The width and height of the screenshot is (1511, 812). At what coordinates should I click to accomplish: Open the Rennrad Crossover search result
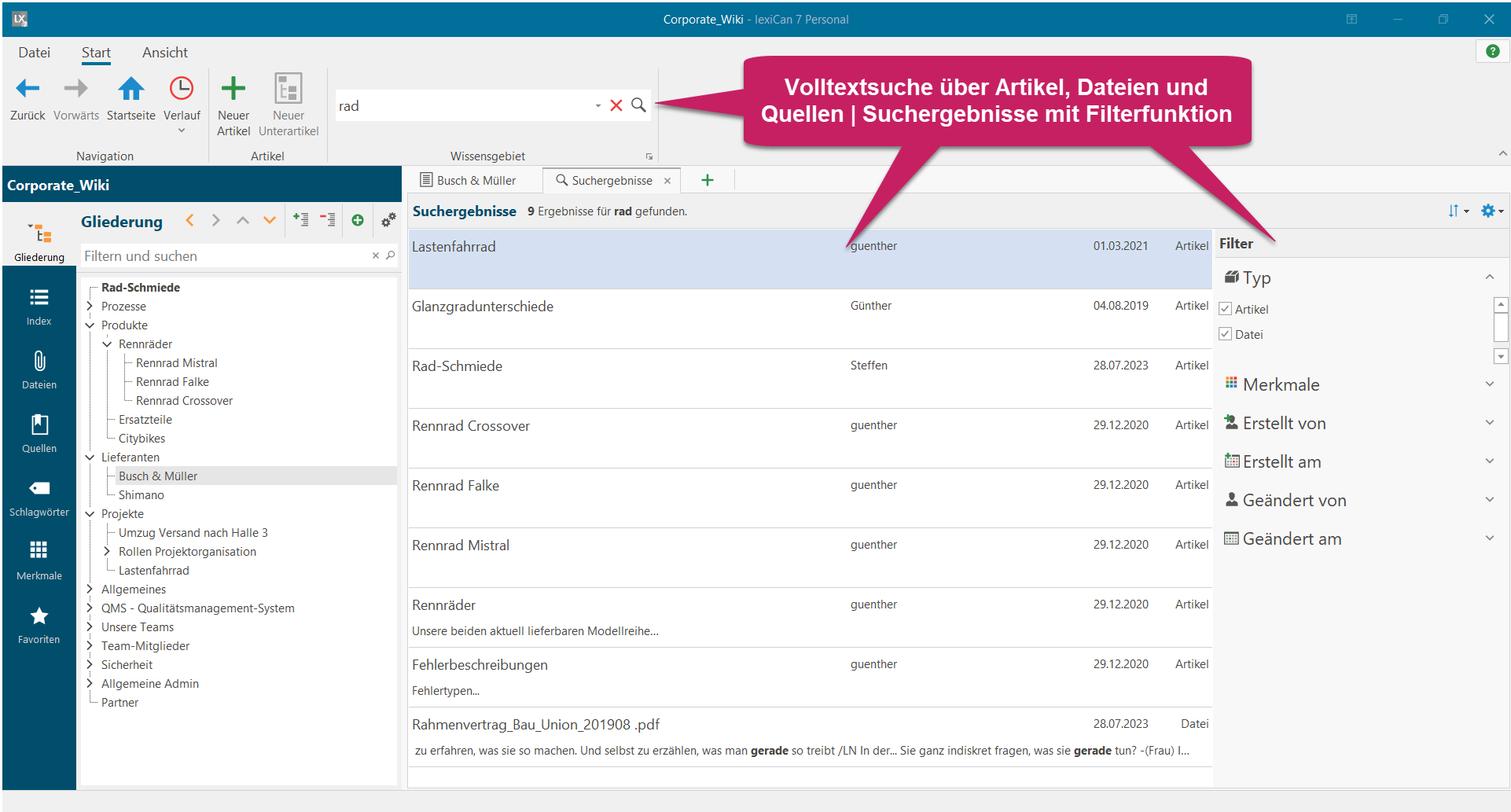pos(471,426)
